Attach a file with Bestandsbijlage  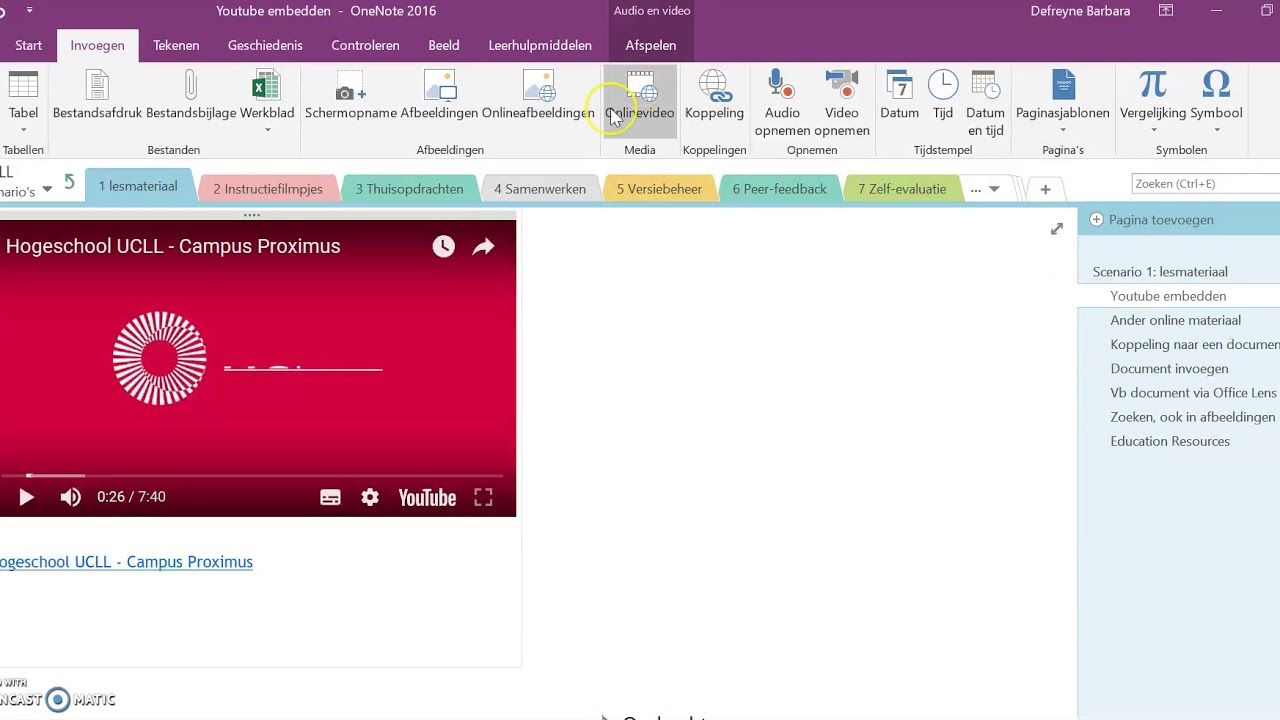tap(191, 96)
